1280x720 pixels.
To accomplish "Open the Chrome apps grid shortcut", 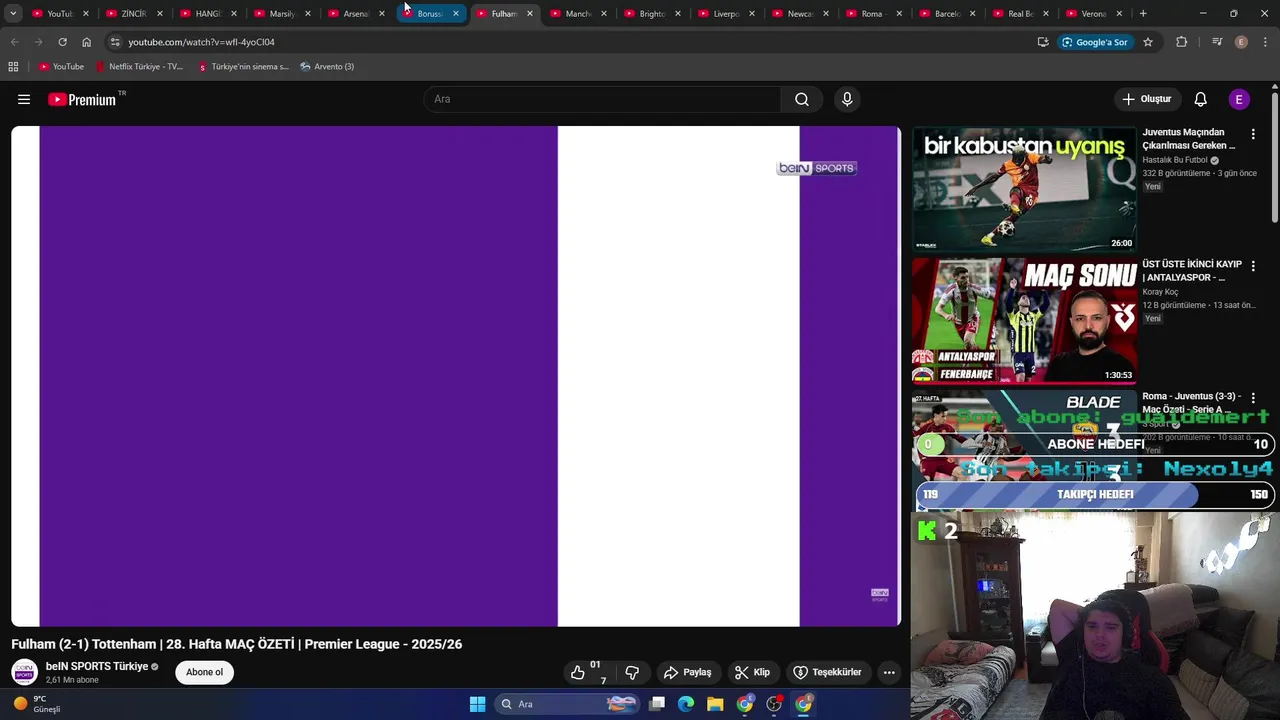I will tap(13, 67).
